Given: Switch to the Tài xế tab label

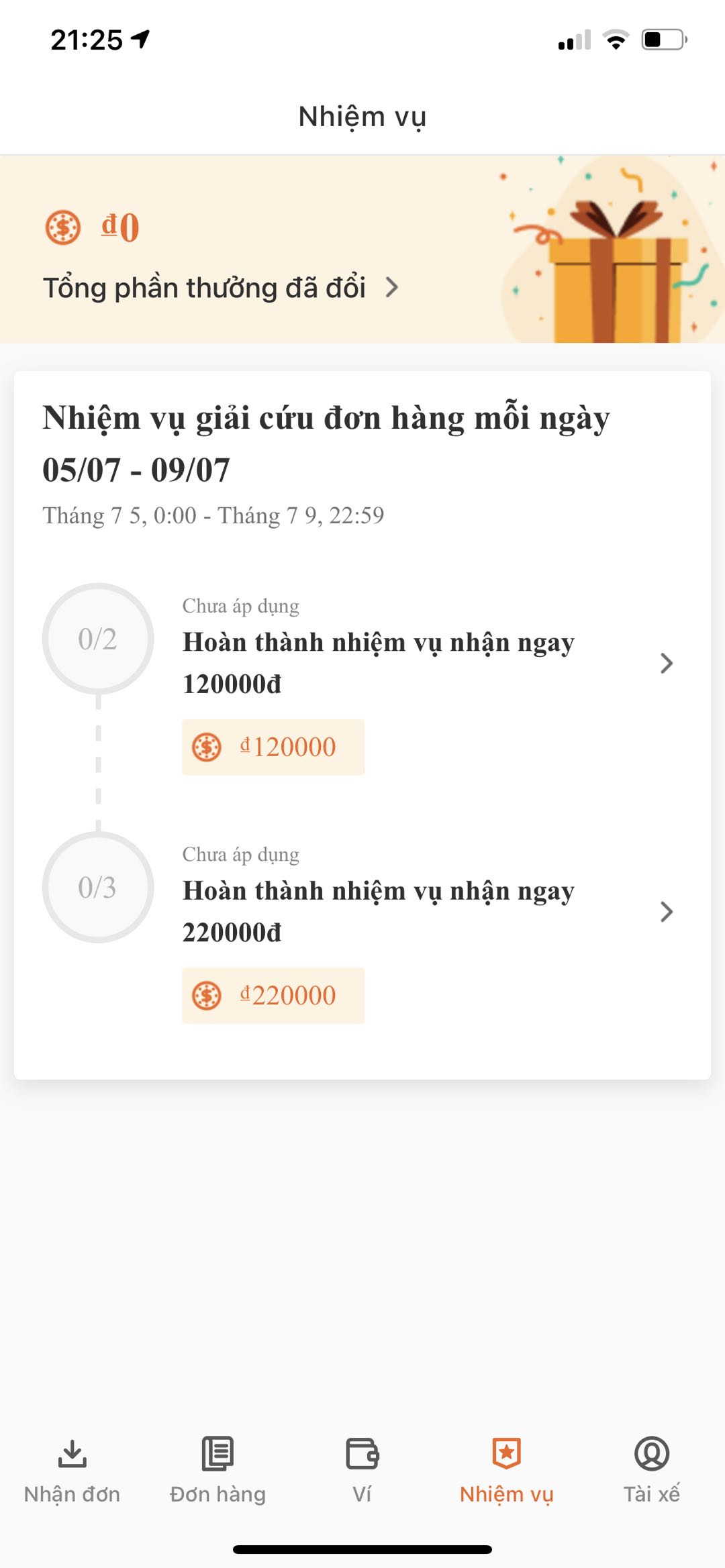Looking at the screenshot, I should (x=652, y=1494).
